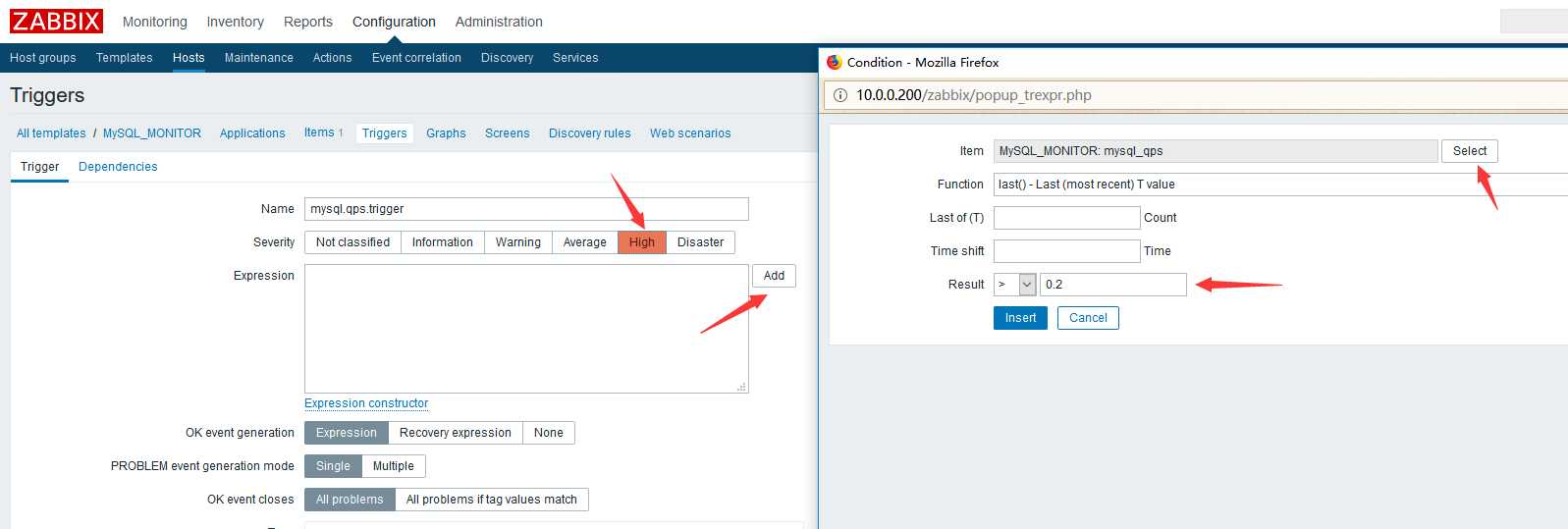Switch to the Trigger tab

point(39,167)
